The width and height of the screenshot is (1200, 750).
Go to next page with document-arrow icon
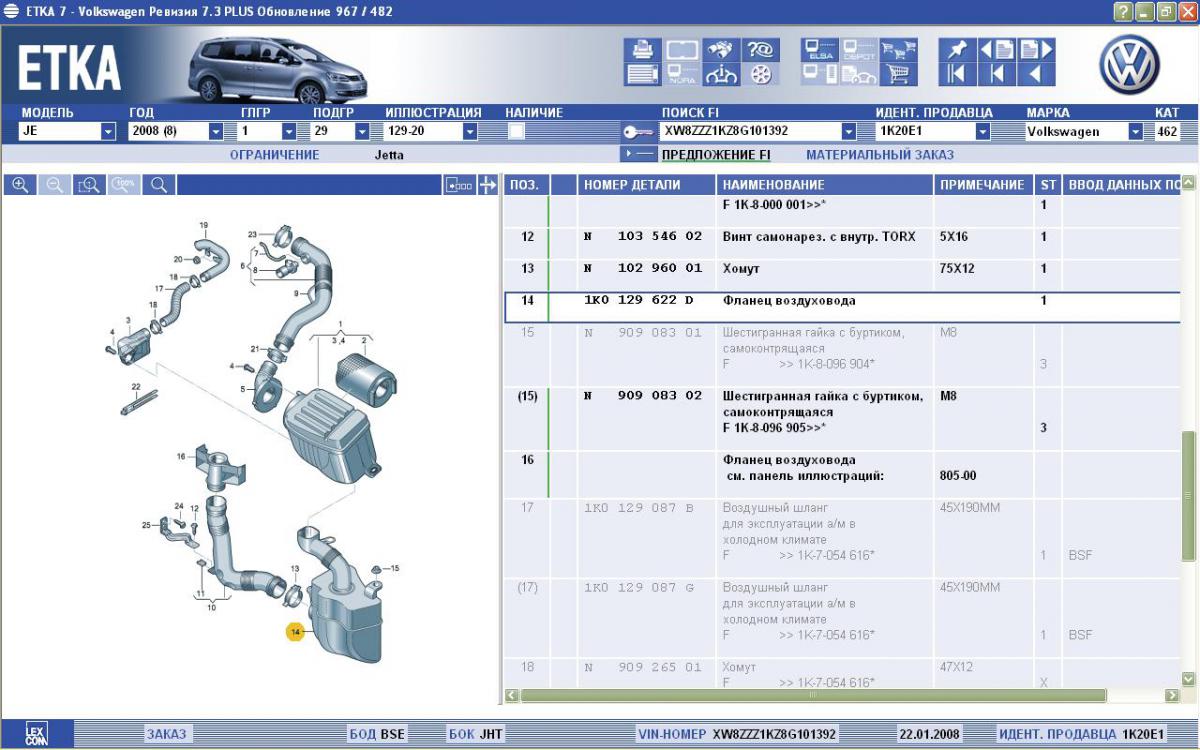click(x=1036, y=50)
